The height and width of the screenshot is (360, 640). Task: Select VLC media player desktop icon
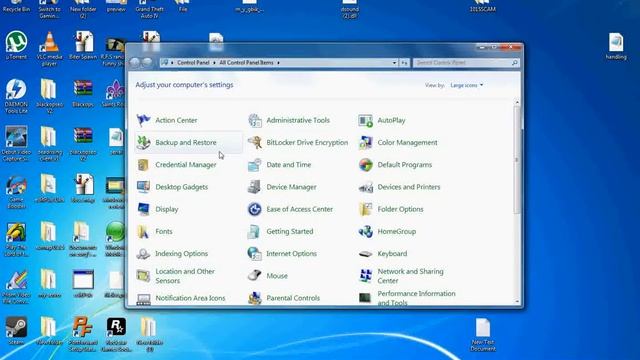point(49,48)
